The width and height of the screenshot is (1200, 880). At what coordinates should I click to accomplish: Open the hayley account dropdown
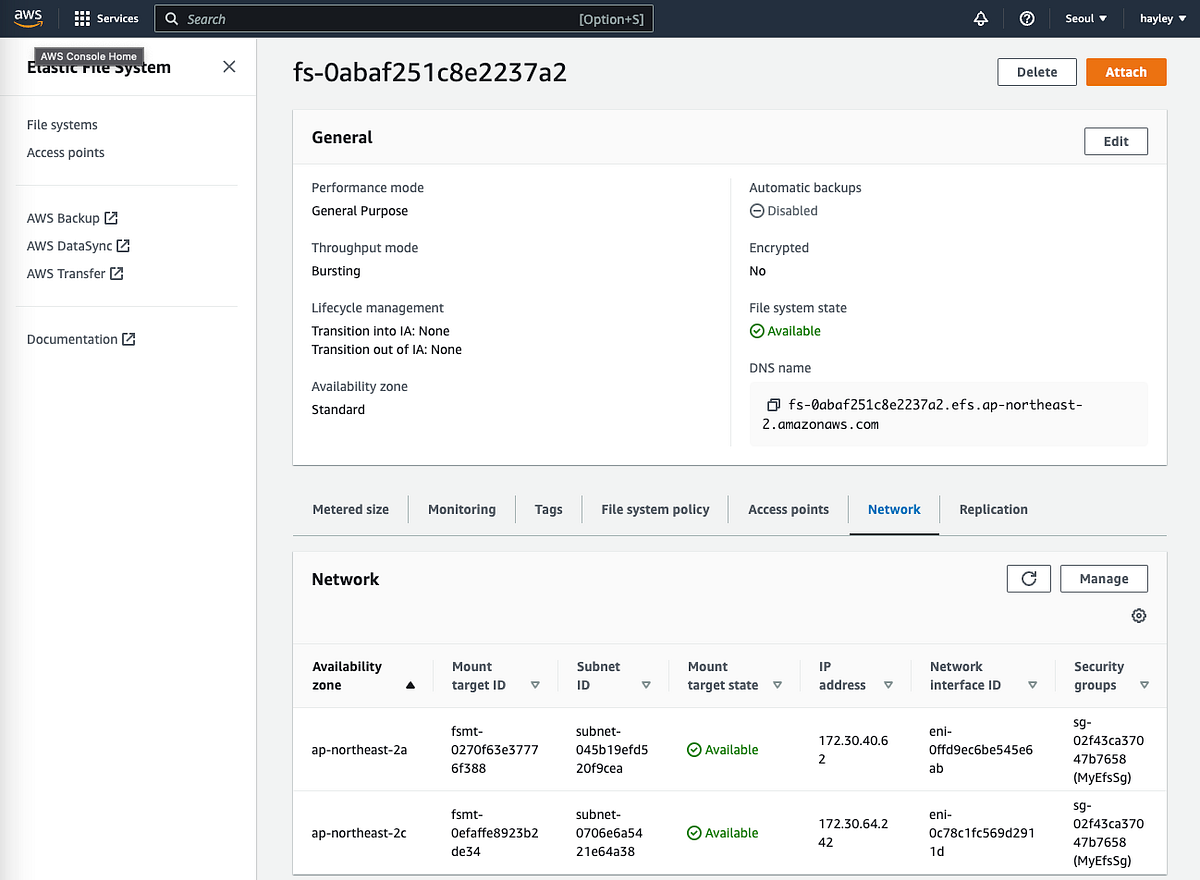click(1161, 18)
